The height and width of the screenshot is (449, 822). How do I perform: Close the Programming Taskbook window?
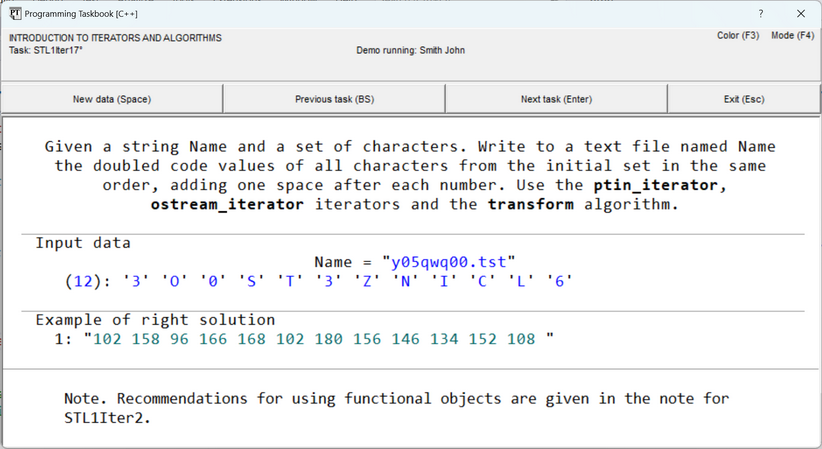click(x=800, y=14)
